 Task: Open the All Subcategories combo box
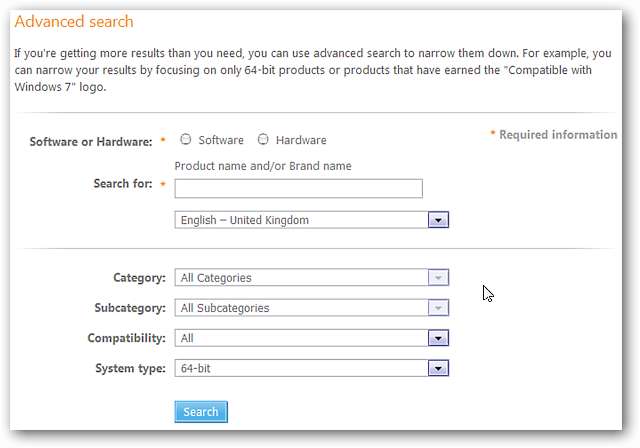[300, 308]
